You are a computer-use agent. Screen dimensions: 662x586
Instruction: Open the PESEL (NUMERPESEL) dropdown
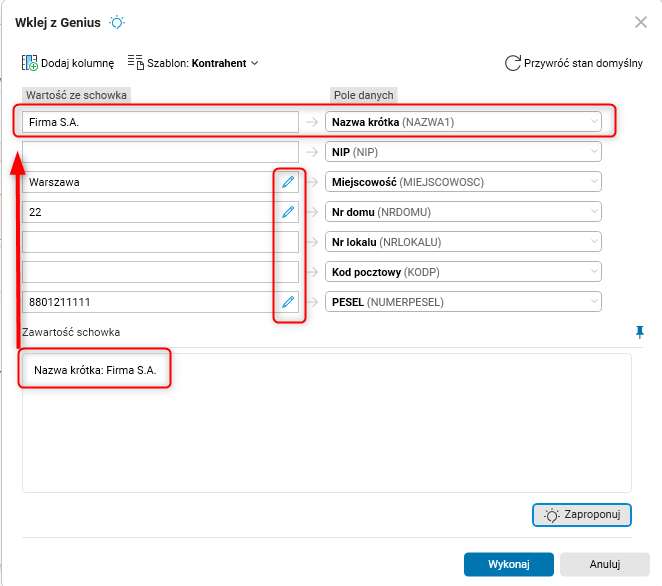point(595,301)
